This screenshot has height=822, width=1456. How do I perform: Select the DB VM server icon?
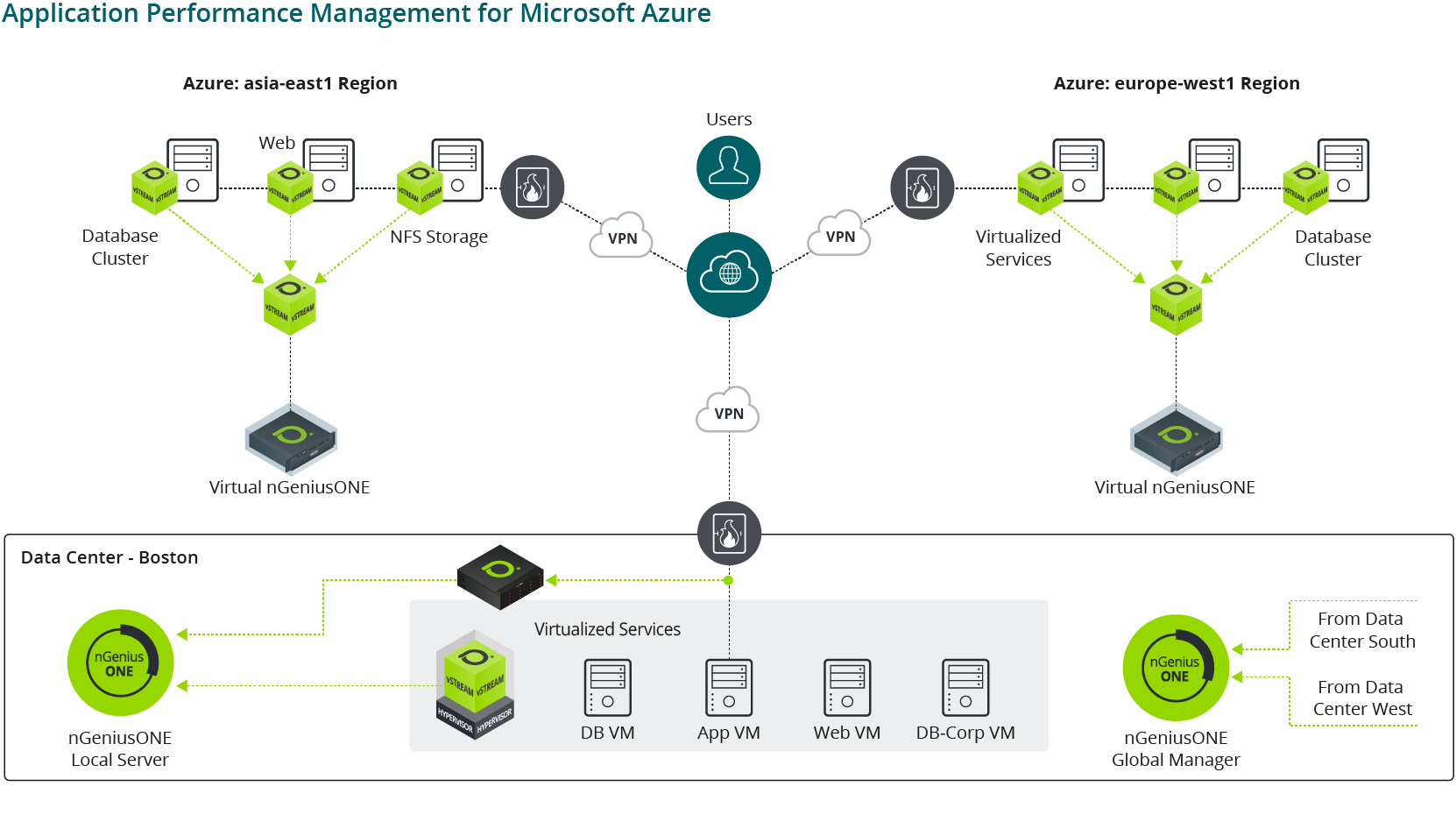(x=608, y=688)
